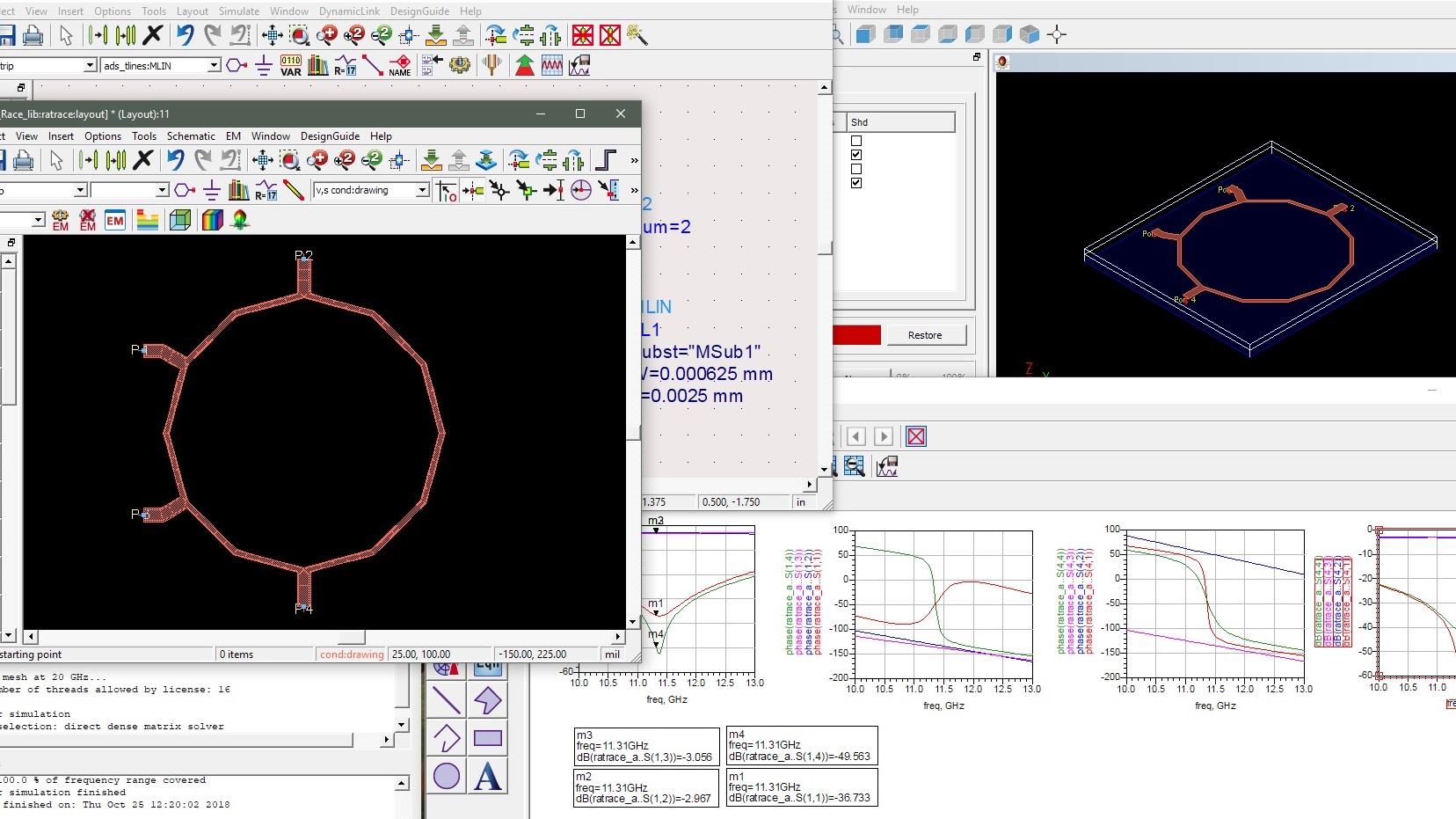Select the Name net tool
Image resolution: width=1456 pixels, height=819 pixels.
click(x=400, y=65)
